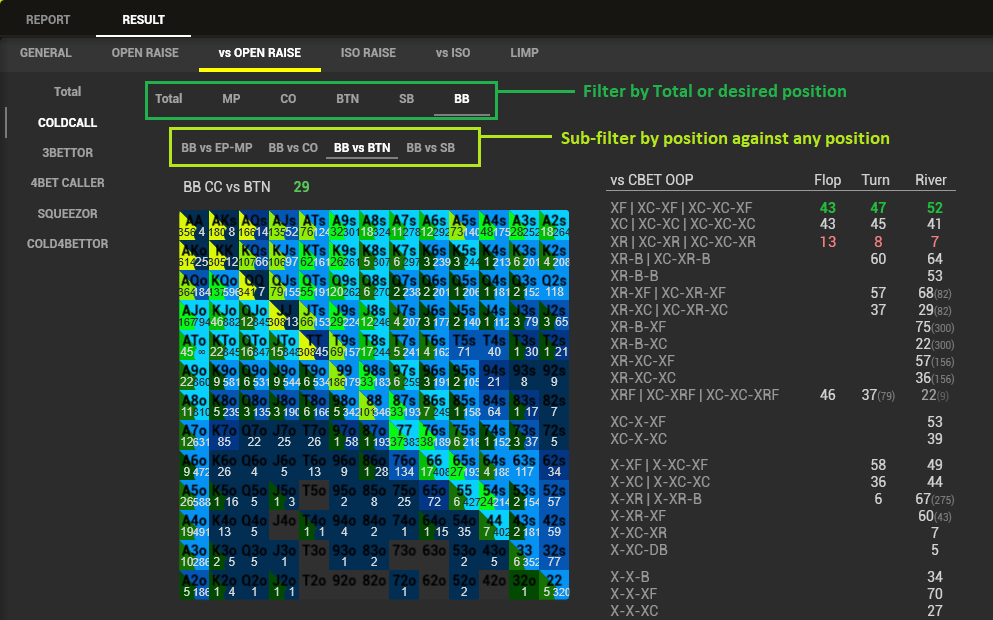Open the SQUEEZOR category
This screenshot has height=620, width=993.
[68, 214]
